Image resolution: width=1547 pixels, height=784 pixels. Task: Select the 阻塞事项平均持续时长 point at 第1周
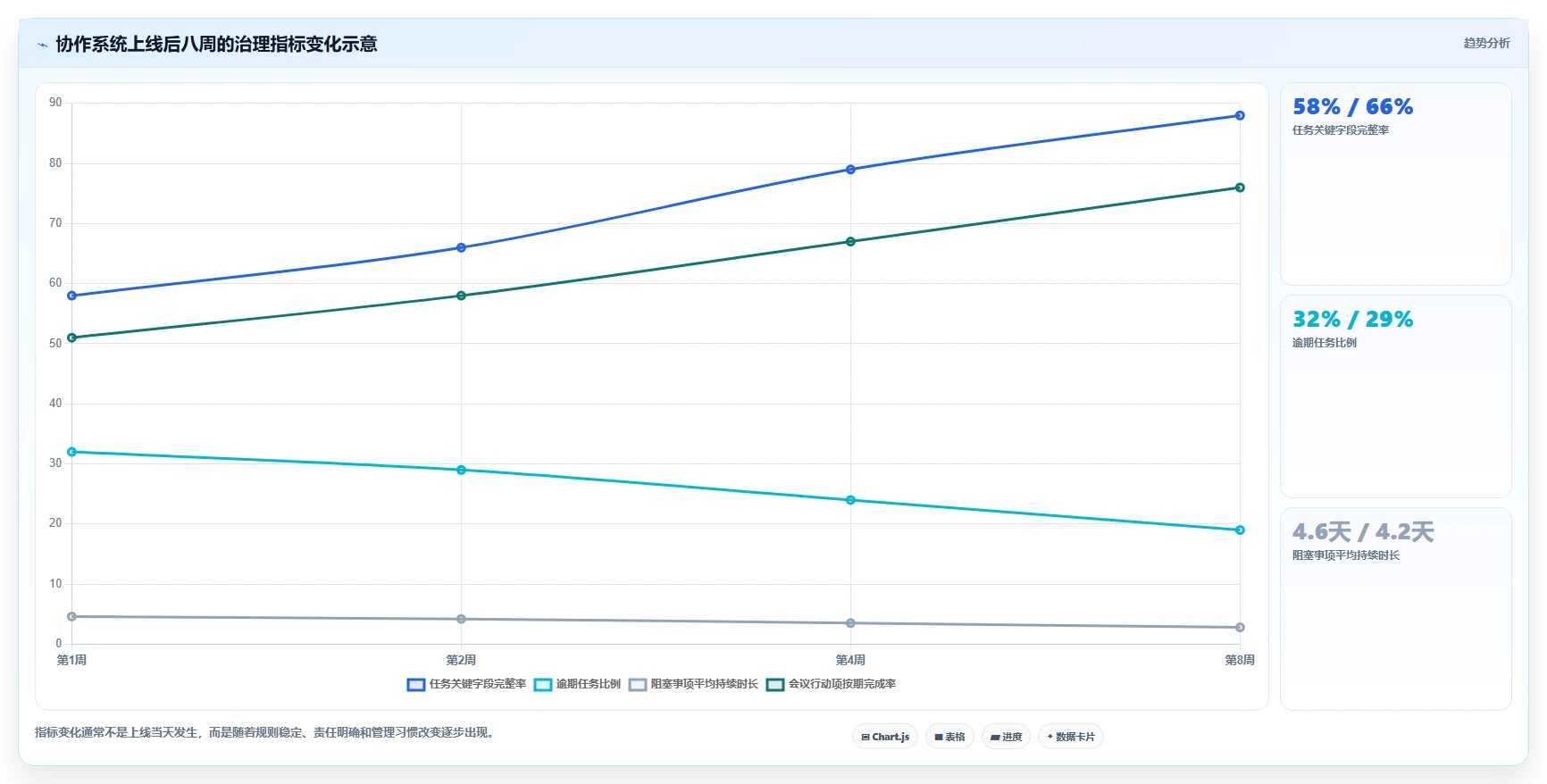[72, 616]
